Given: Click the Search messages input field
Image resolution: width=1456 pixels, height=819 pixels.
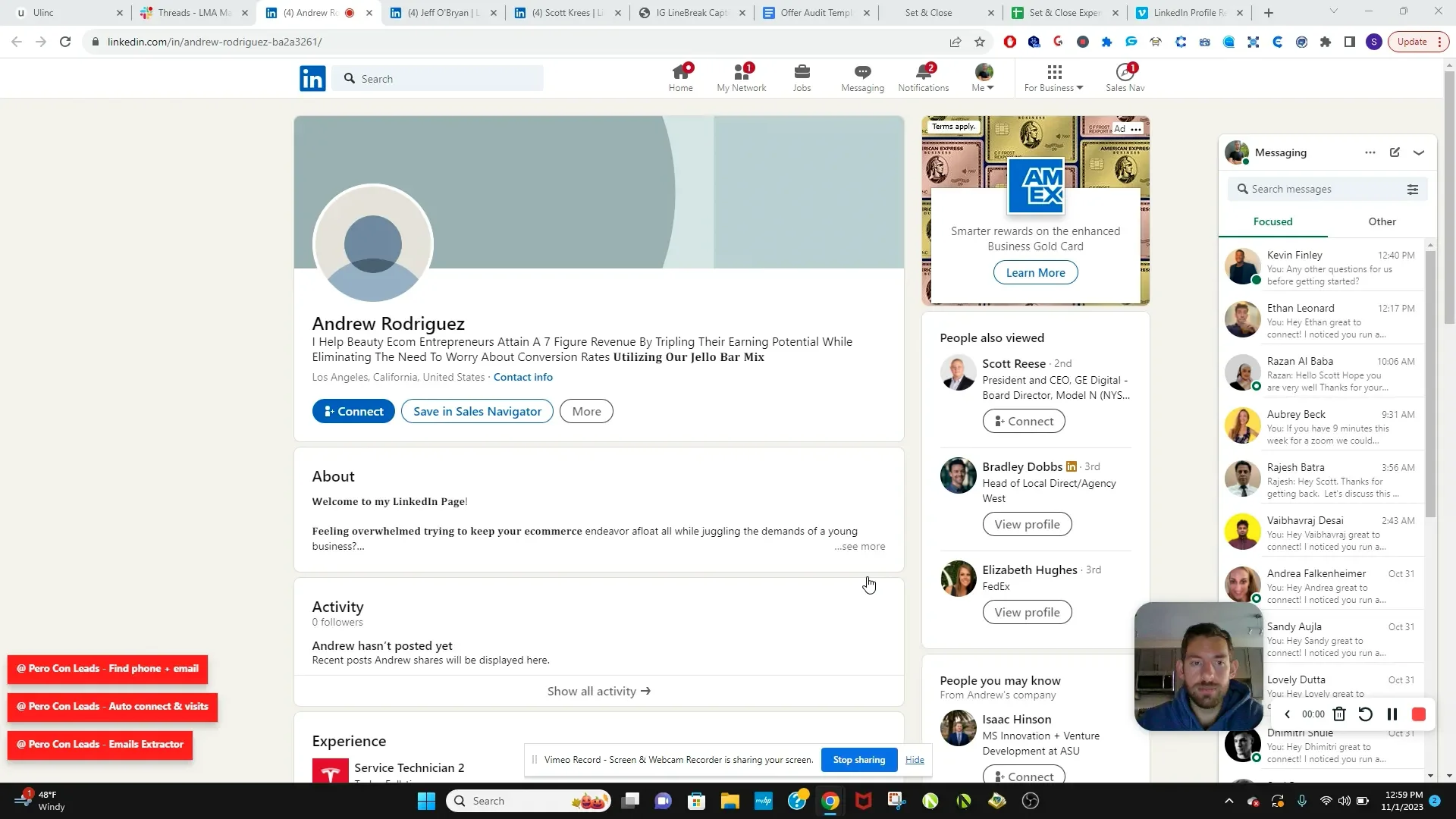Looking at the screenshot, I should [1323, 189].
